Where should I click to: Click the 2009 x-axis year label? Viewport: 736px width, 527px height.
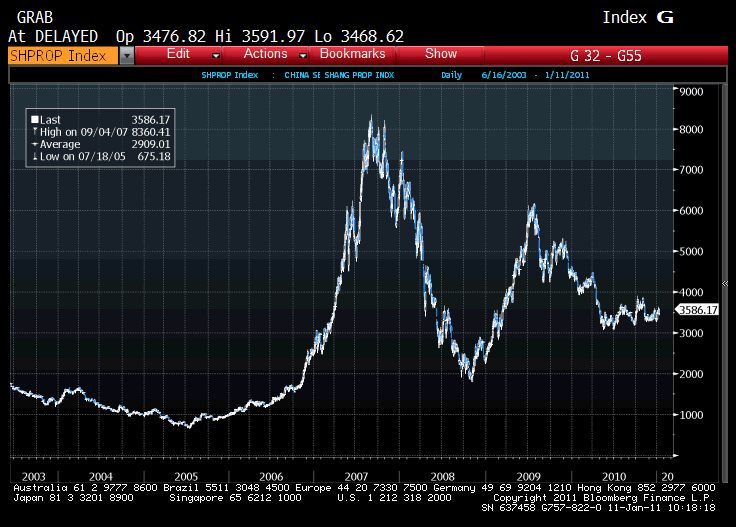529,476
